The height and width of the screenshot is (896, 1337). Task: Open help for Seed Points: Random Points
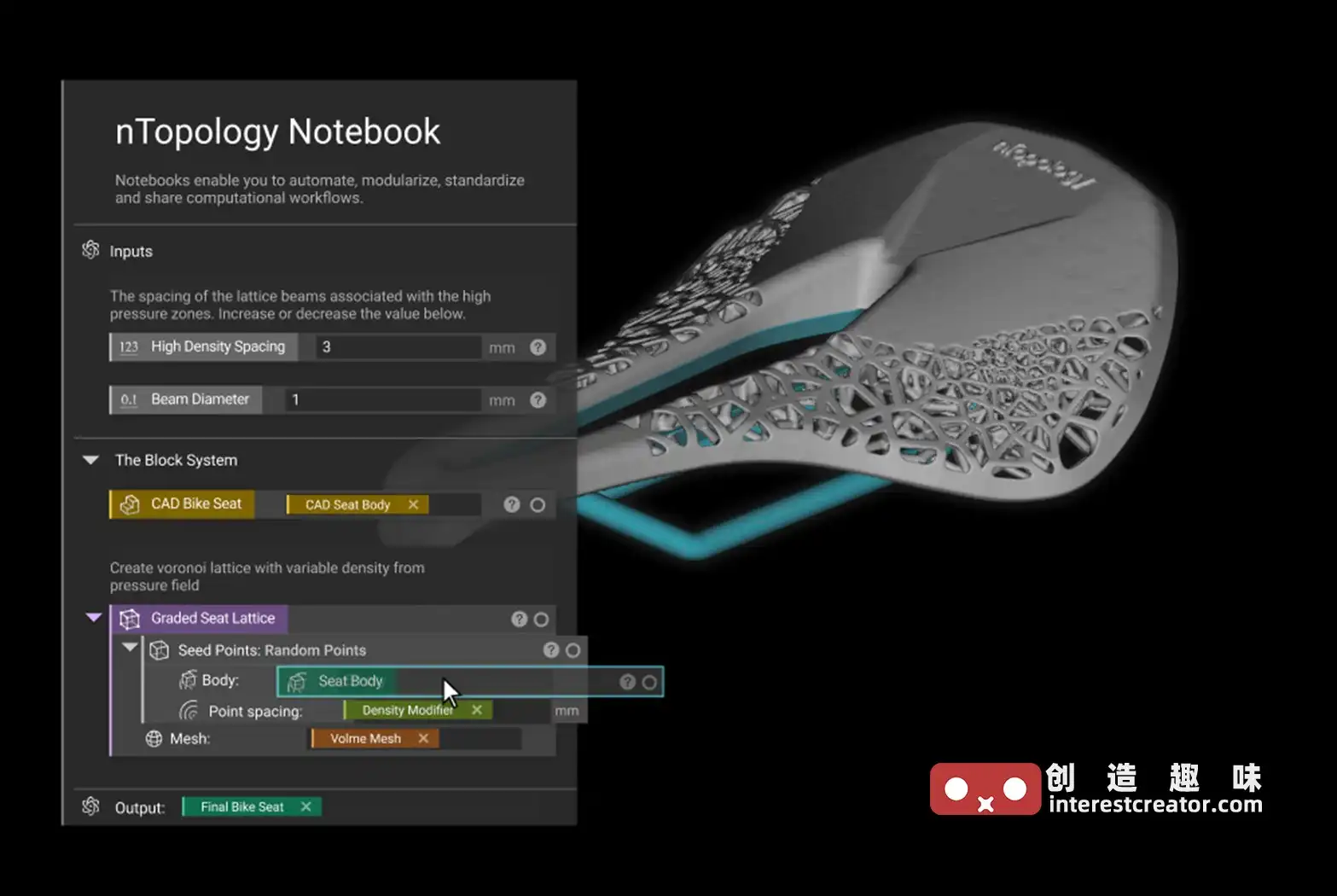pyautogui.click(x=551, y=650)
